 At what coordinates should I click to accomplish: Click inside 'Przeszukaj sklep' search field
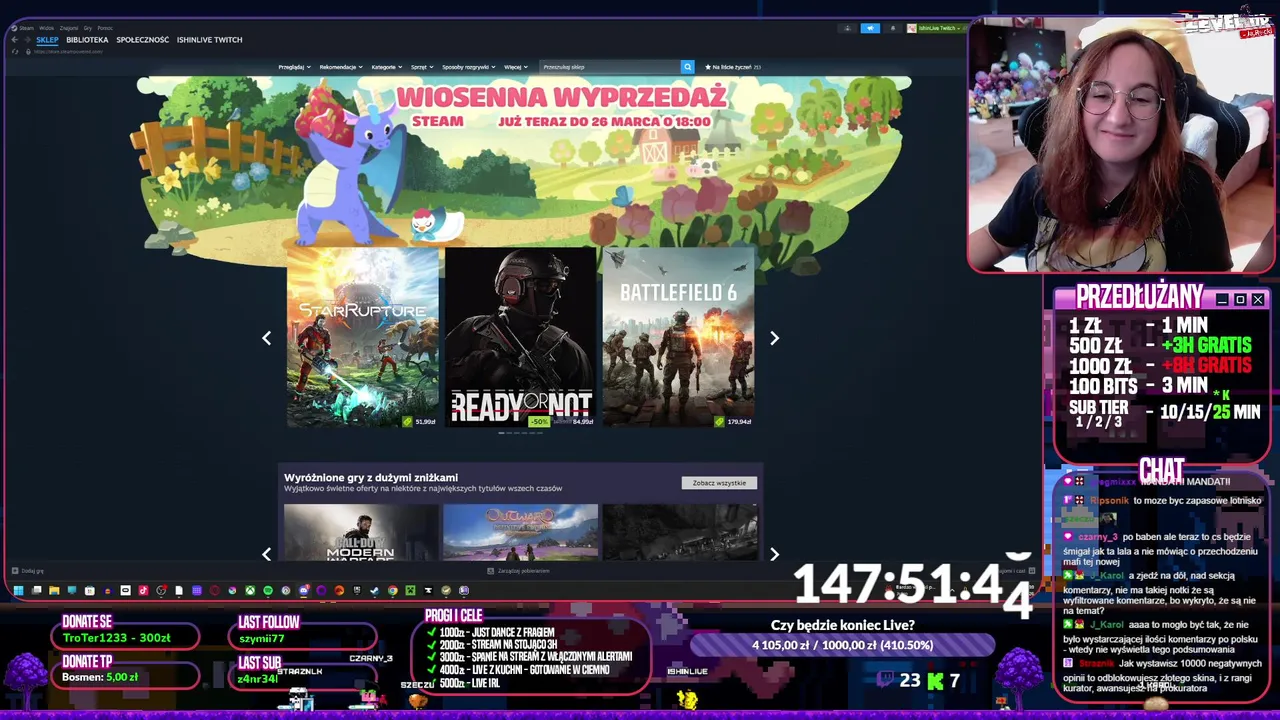[x=608, y=67]
